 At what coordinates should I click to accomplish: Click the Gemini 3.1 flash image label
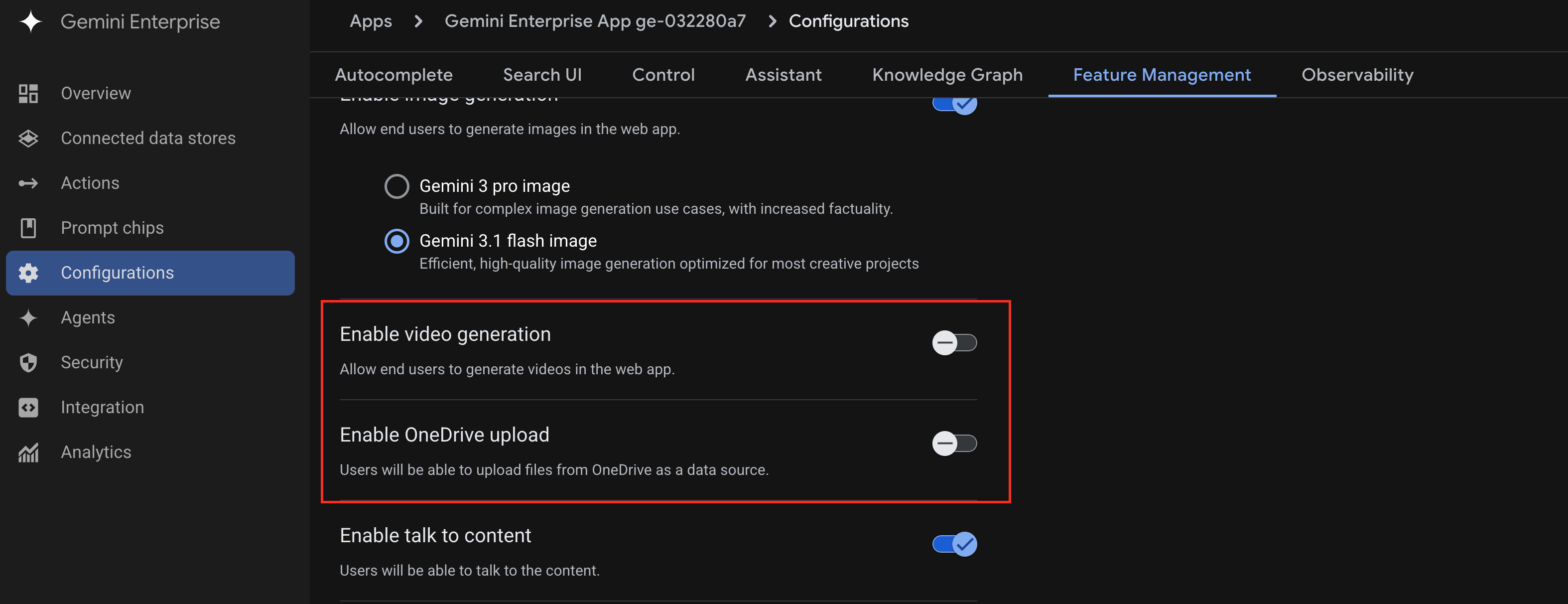point(508,241)
